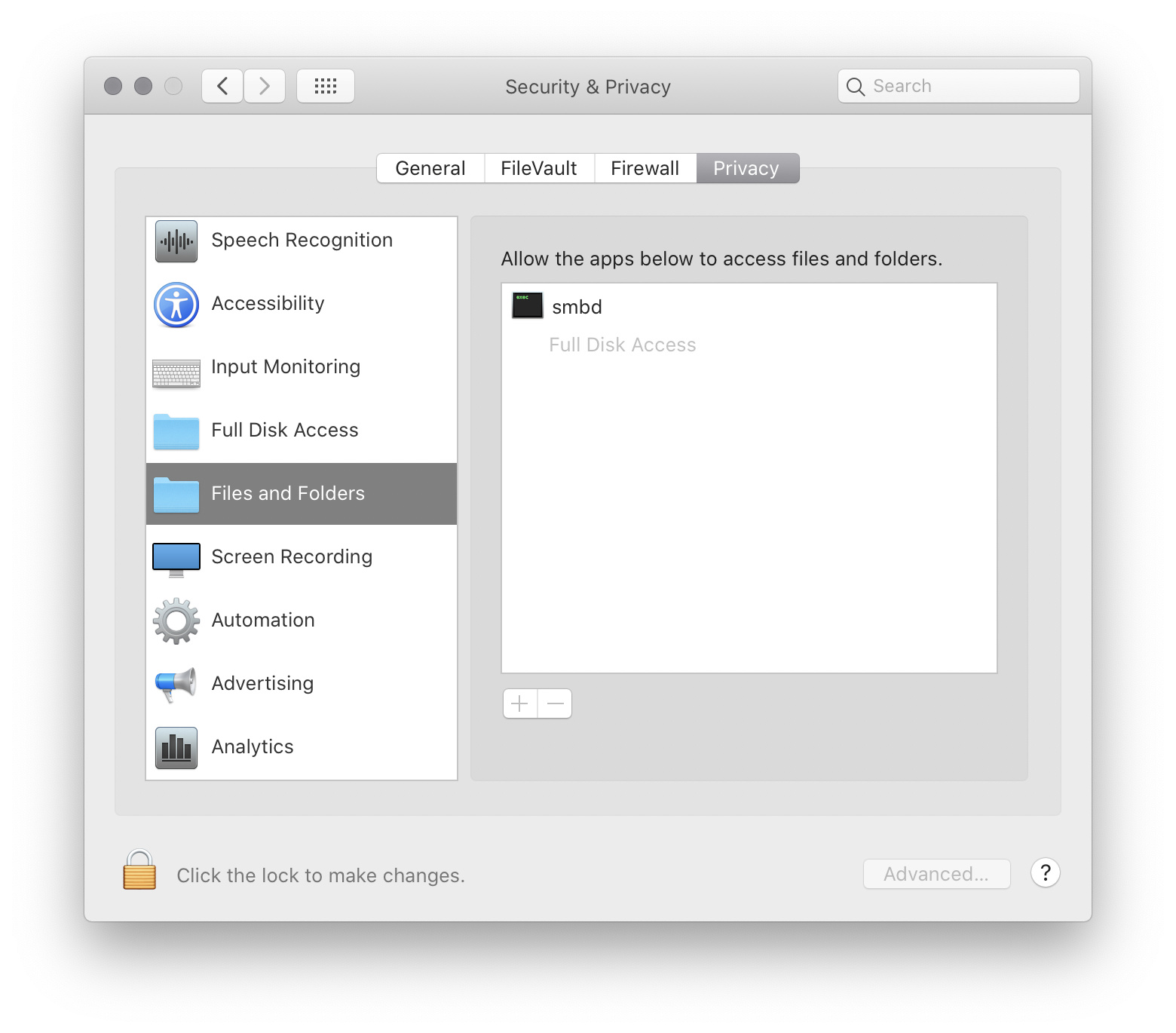Minimize the Security & Privacy window
Screen dimensions: 1176x1033
point(143,86)
